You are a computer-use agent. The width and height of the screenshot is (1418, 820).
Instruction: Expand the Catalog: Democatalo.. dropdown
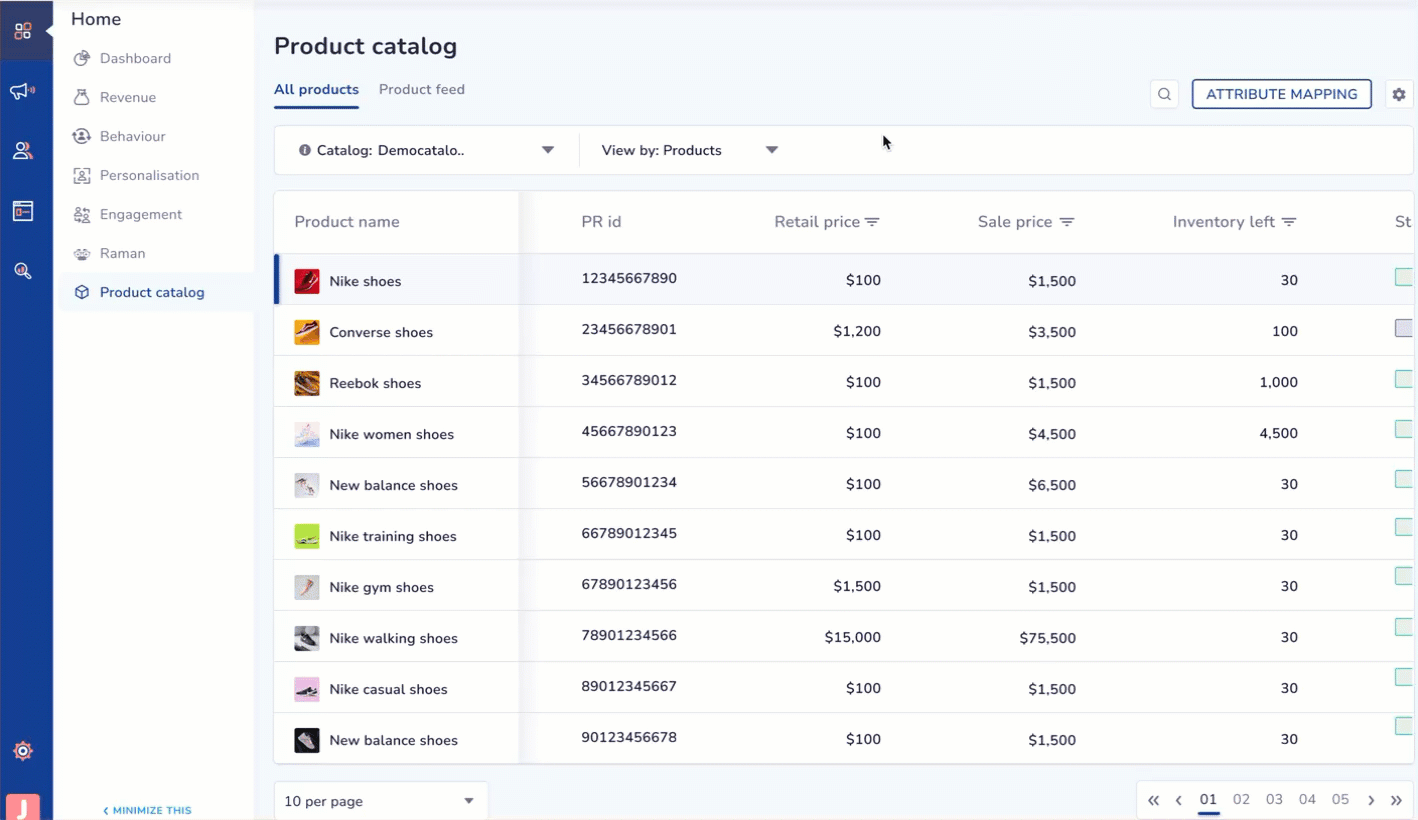427,150
